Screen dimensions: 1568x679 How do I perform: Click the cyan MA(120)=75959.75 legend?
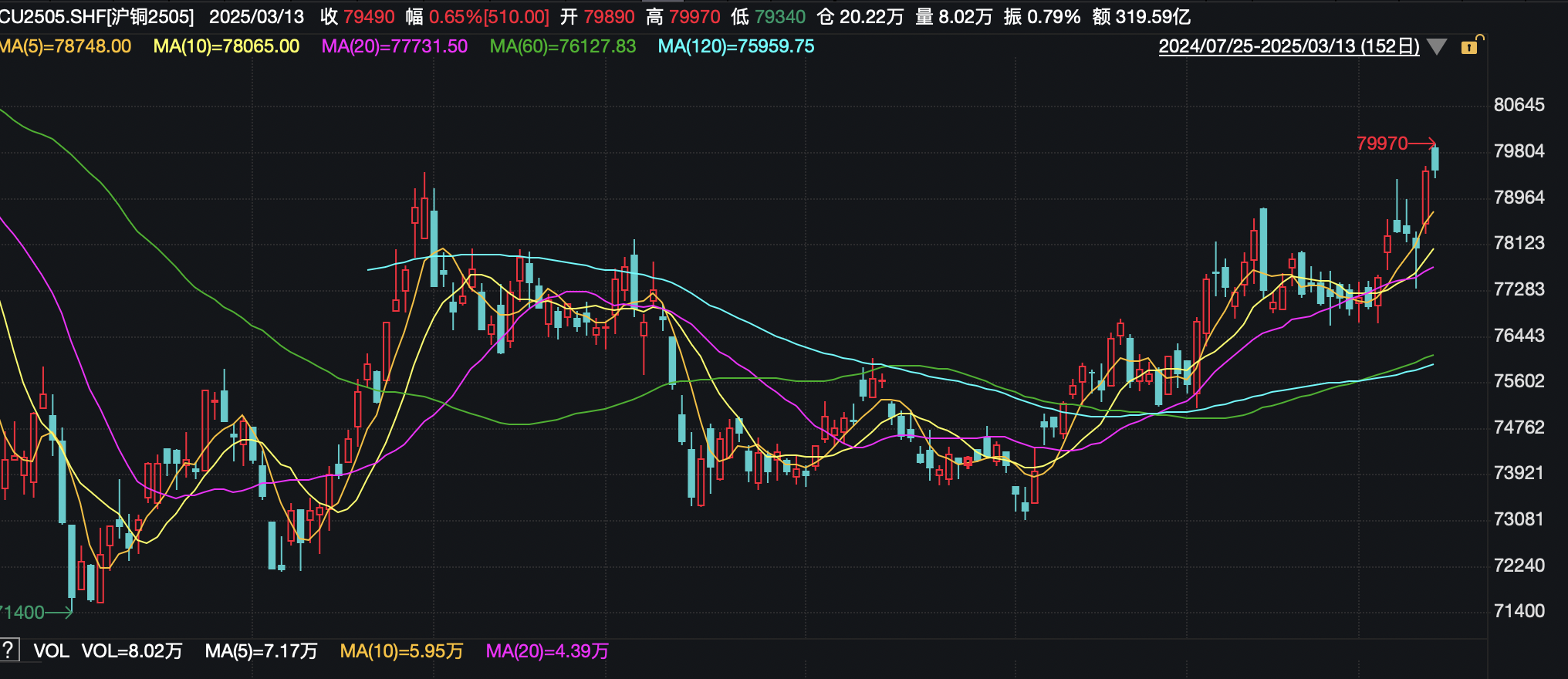pos(735,46)
